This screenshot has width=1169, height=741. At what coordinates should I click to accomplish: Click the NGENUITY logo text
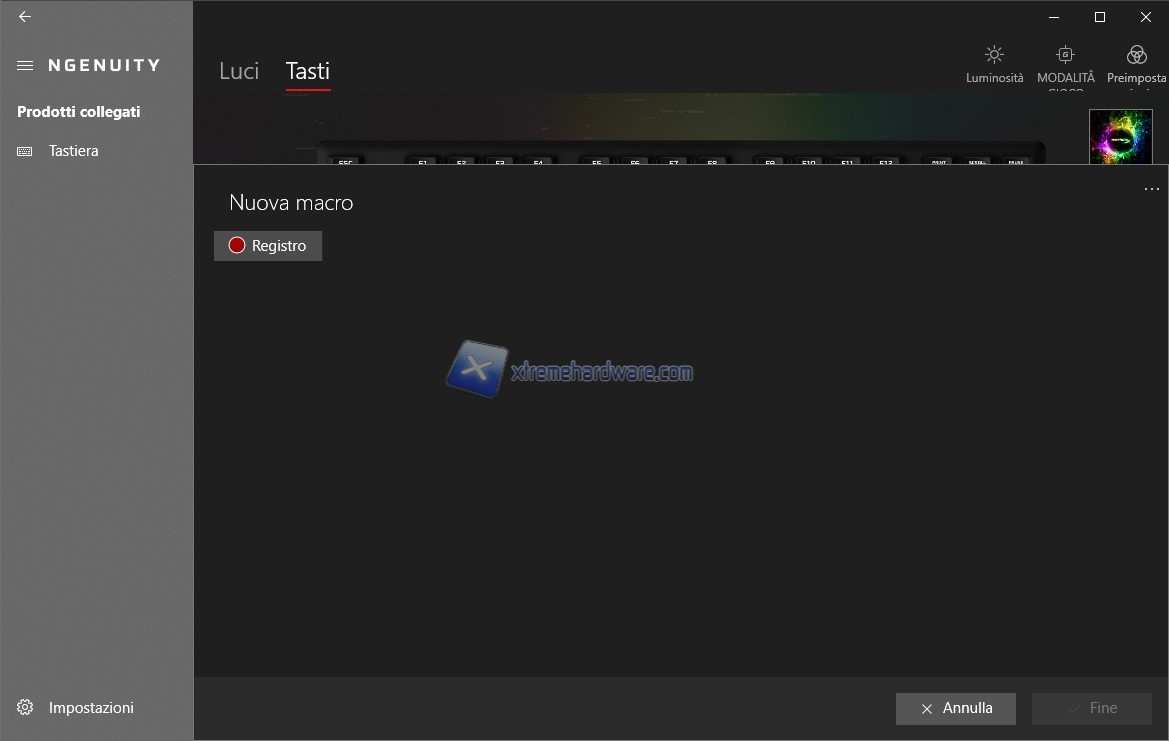104,66
